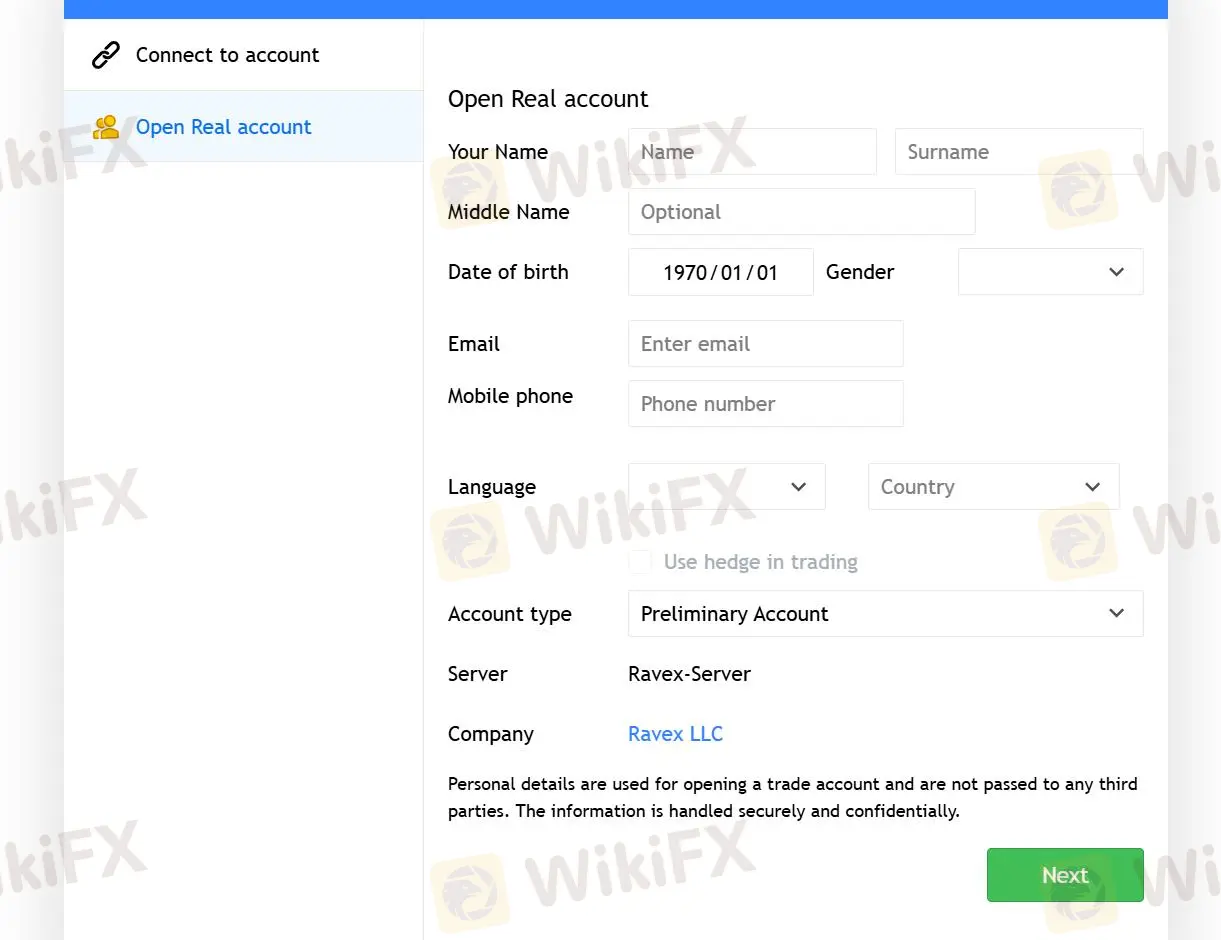Click the Your Name label

(498, 152)
